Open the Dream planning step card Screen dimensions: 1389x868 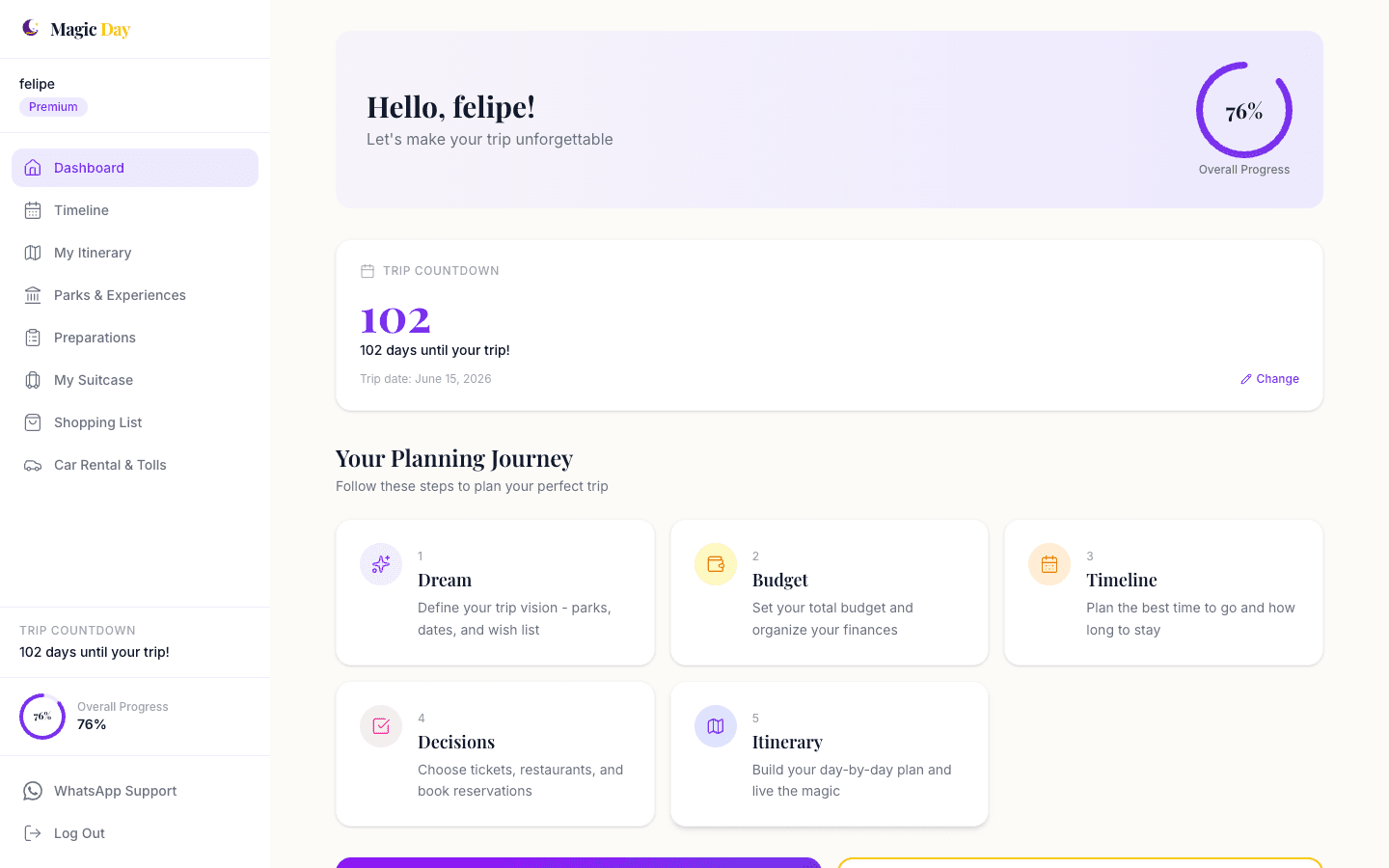pyautogui.click(x=495, y=592)
